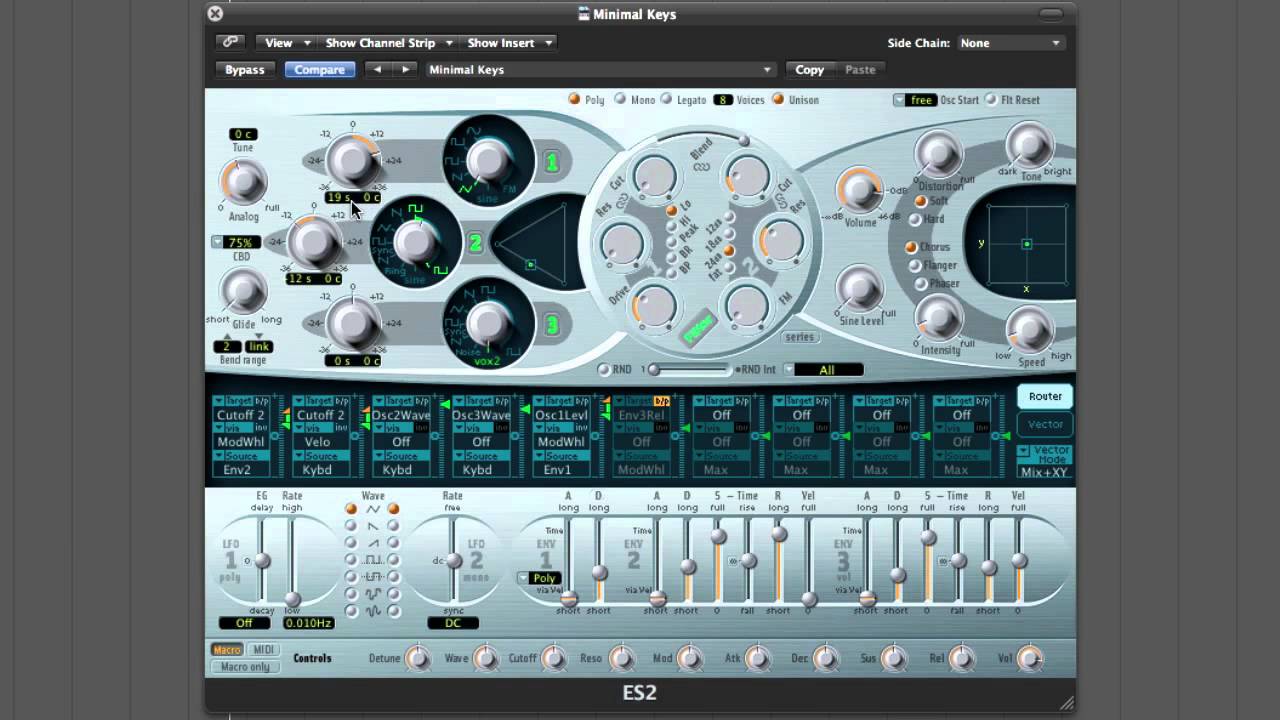Select Hard distortion type
Image resolution: width=1280 pixels, height=720 pixels.
914,219
